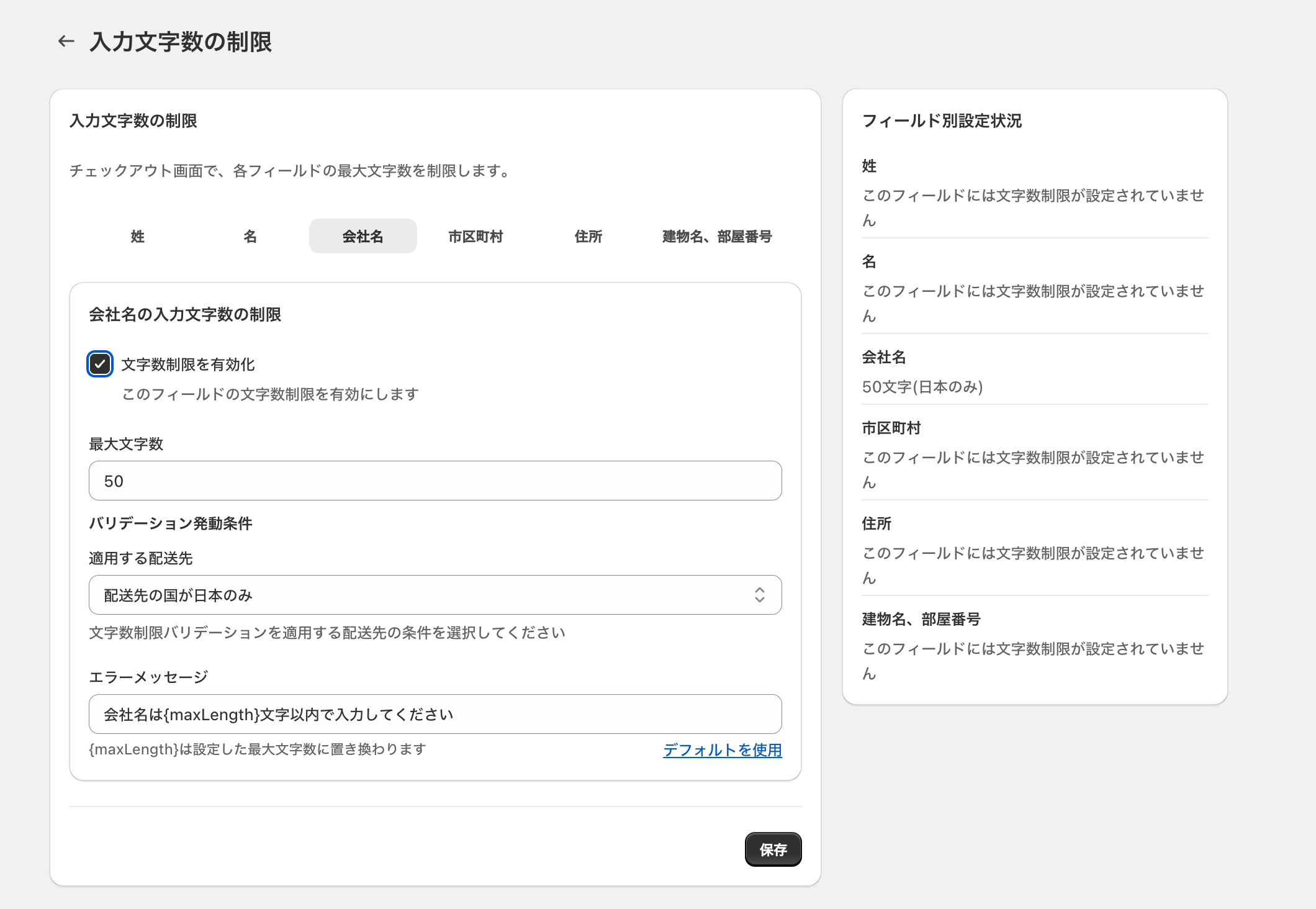The height and width of the screenshot is (909, 1316).
Task: Switch to the 住所 tab
Action: (x=588, y=237)
